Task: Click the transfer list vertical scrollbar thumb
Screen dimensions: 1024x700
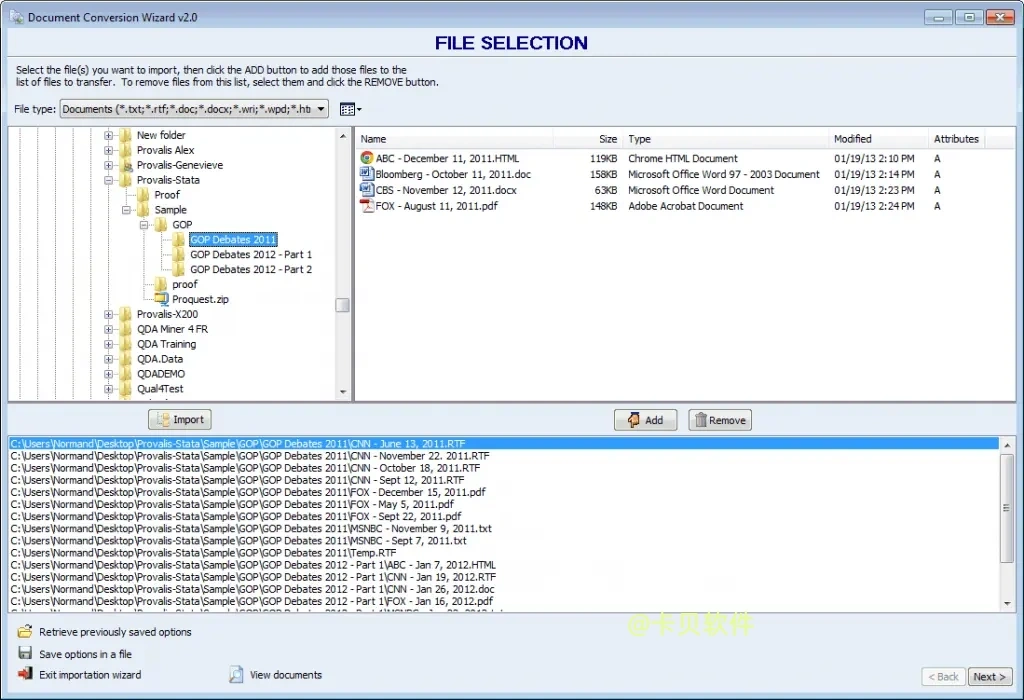Action: point(1006,507)
